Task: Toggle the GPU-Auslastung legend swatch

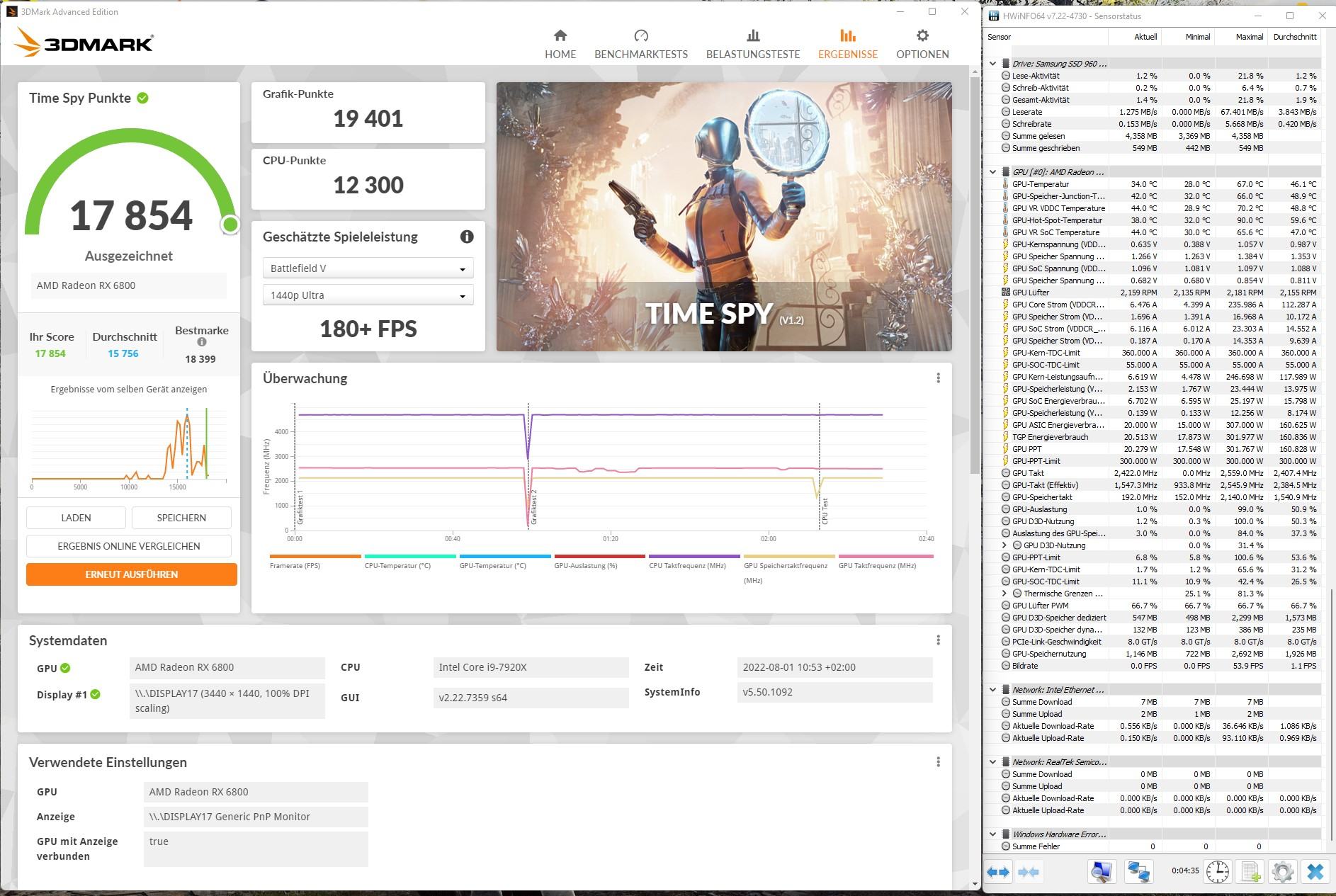Action: coord(599,557)
